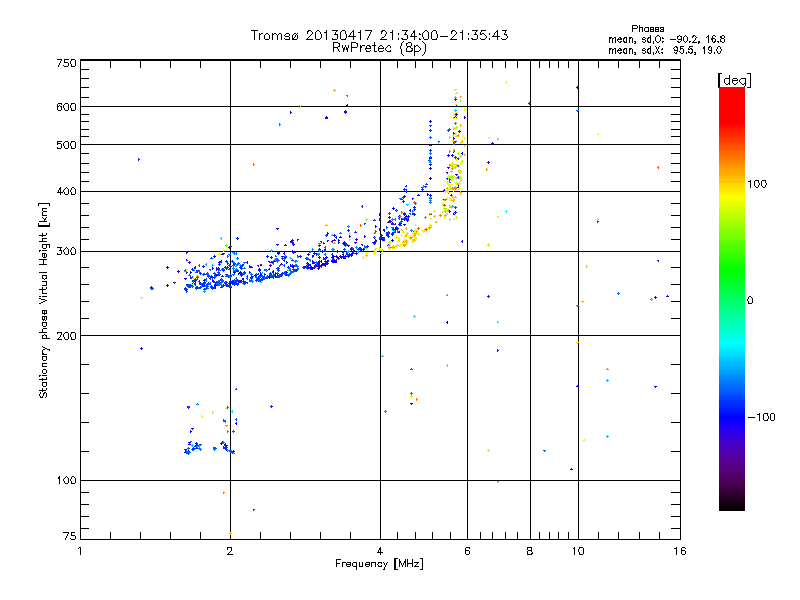Click the [deg] colorbar unit label
Screen dimensions: 800x600
point(734,79)
